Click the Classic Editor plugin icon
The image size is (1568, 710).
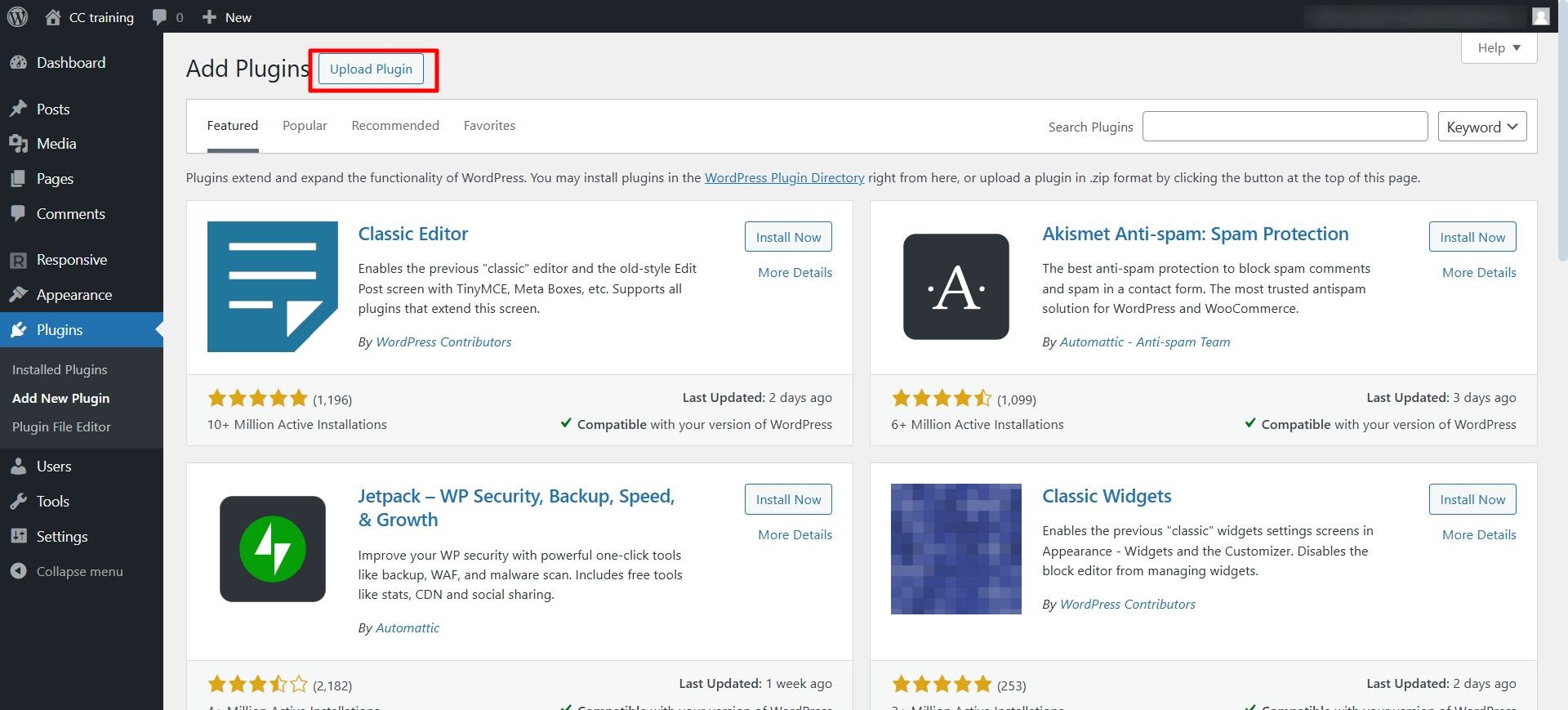[273, 287]
